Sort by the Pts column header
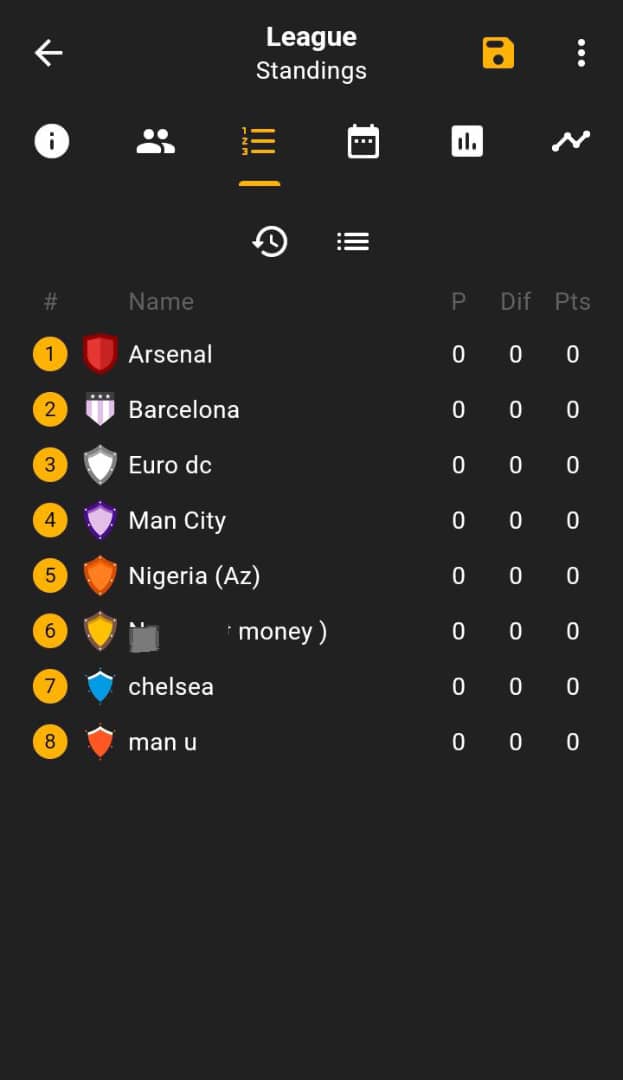 tap(572, 302)
